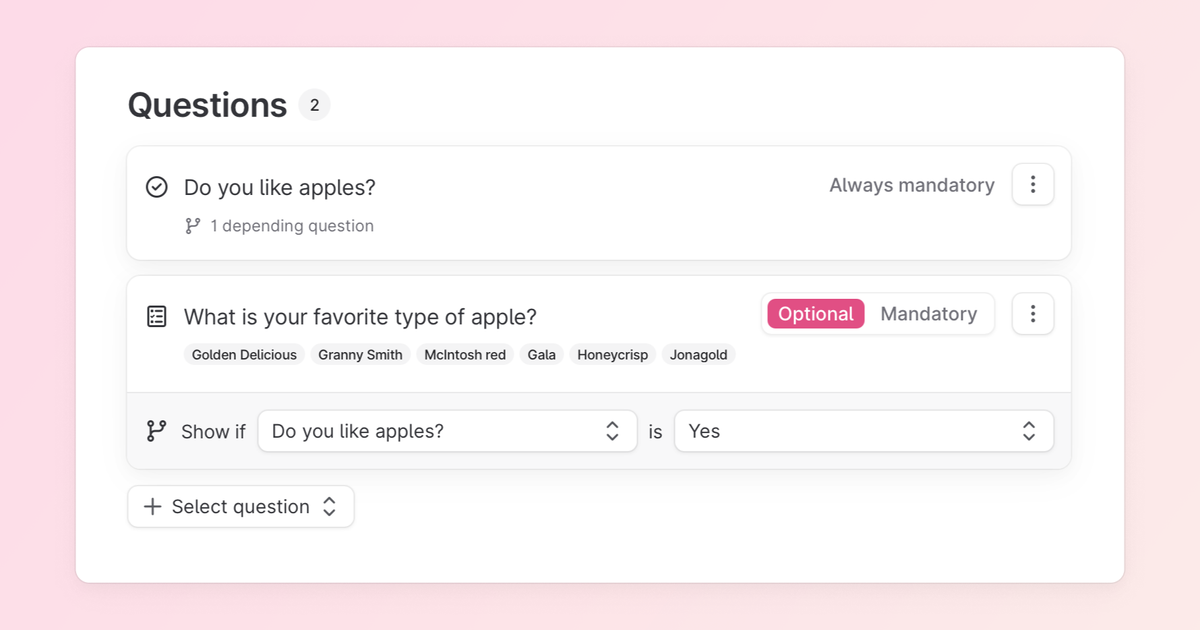Open the 'Do you like apples?' condition dropdown
Image resolution: width=1200 pixels, height=630 pixels.
click(x=447, y=431)
